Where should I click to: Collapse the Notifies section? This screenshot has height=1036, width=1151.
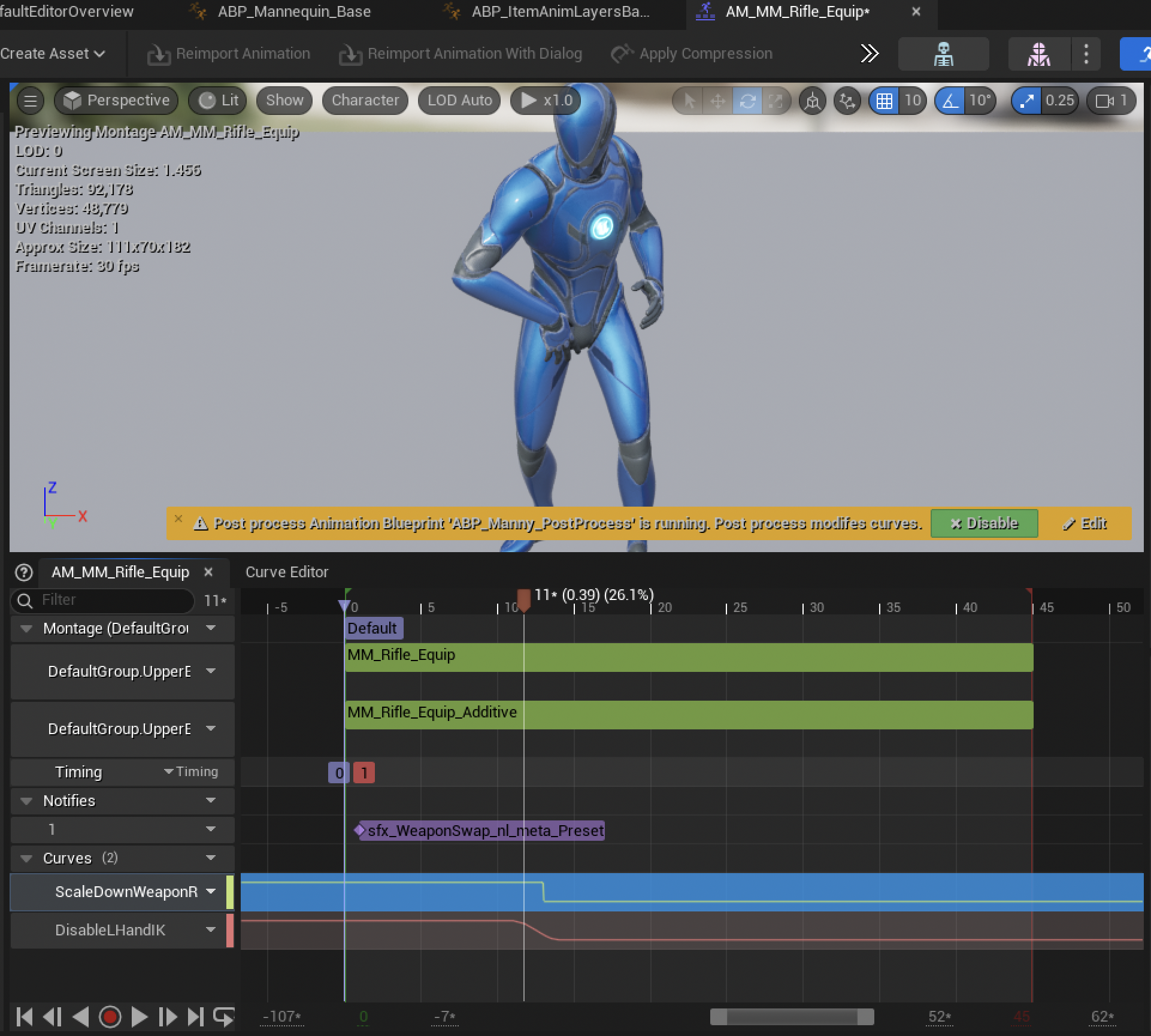click(26, 801)
